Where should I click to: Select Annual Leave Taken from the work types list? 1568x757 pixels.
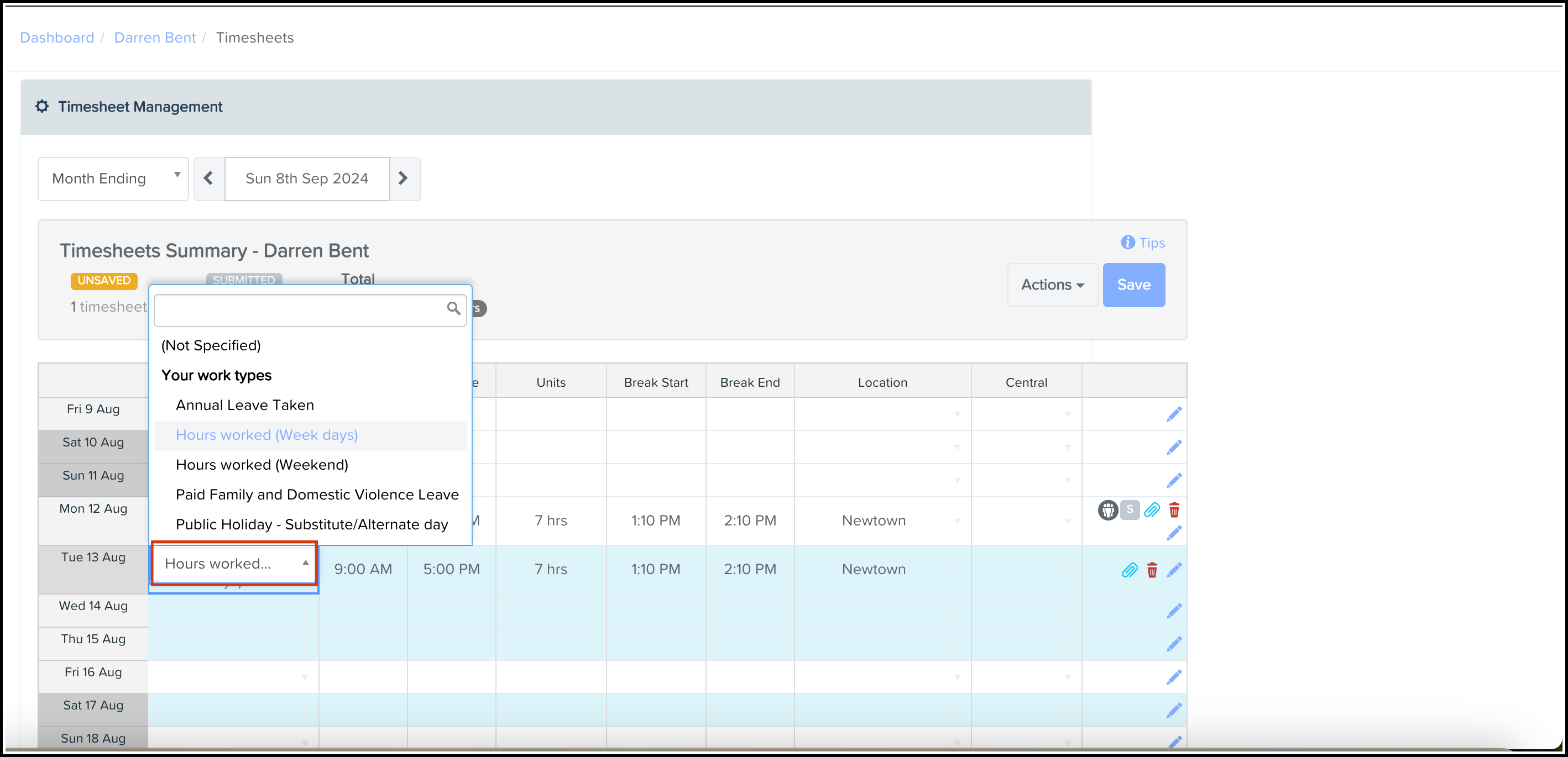pos(245,405)
